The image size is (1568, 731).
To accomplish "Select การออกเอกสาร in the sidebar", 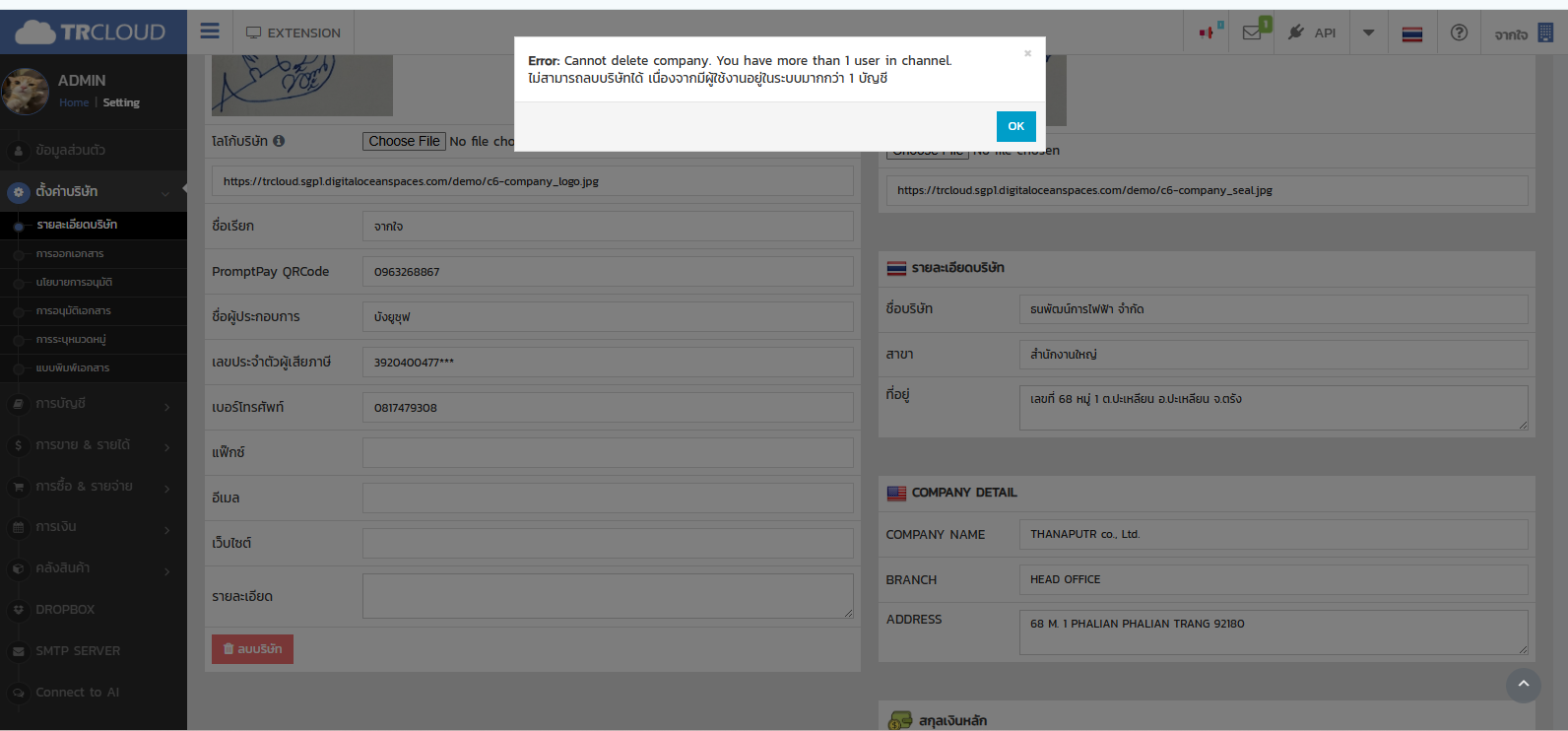I will click(x=70, y=254).
